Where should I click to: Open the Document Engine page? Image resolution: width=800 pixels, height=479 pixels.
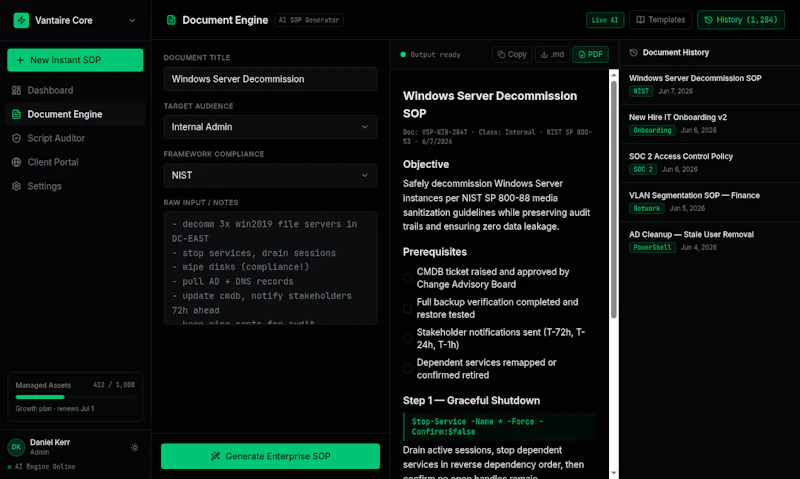pyautogui.click(x=75, y=114)
